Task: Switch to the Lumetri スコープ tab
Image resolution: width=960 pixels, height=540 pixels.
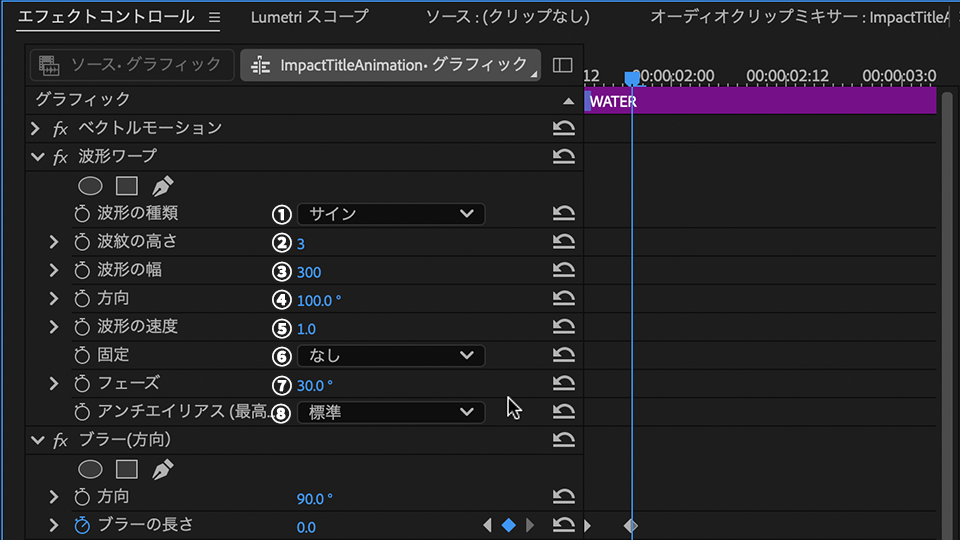Action: point(309,17)
